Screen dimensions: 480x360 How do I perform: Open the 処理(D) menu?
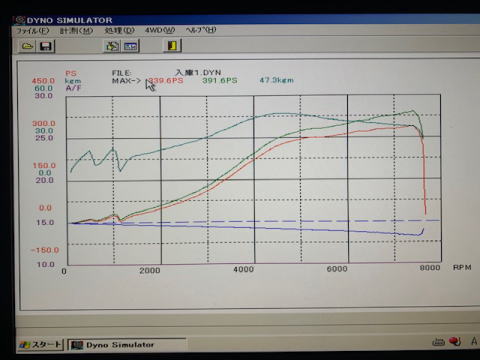pos(119,30)
